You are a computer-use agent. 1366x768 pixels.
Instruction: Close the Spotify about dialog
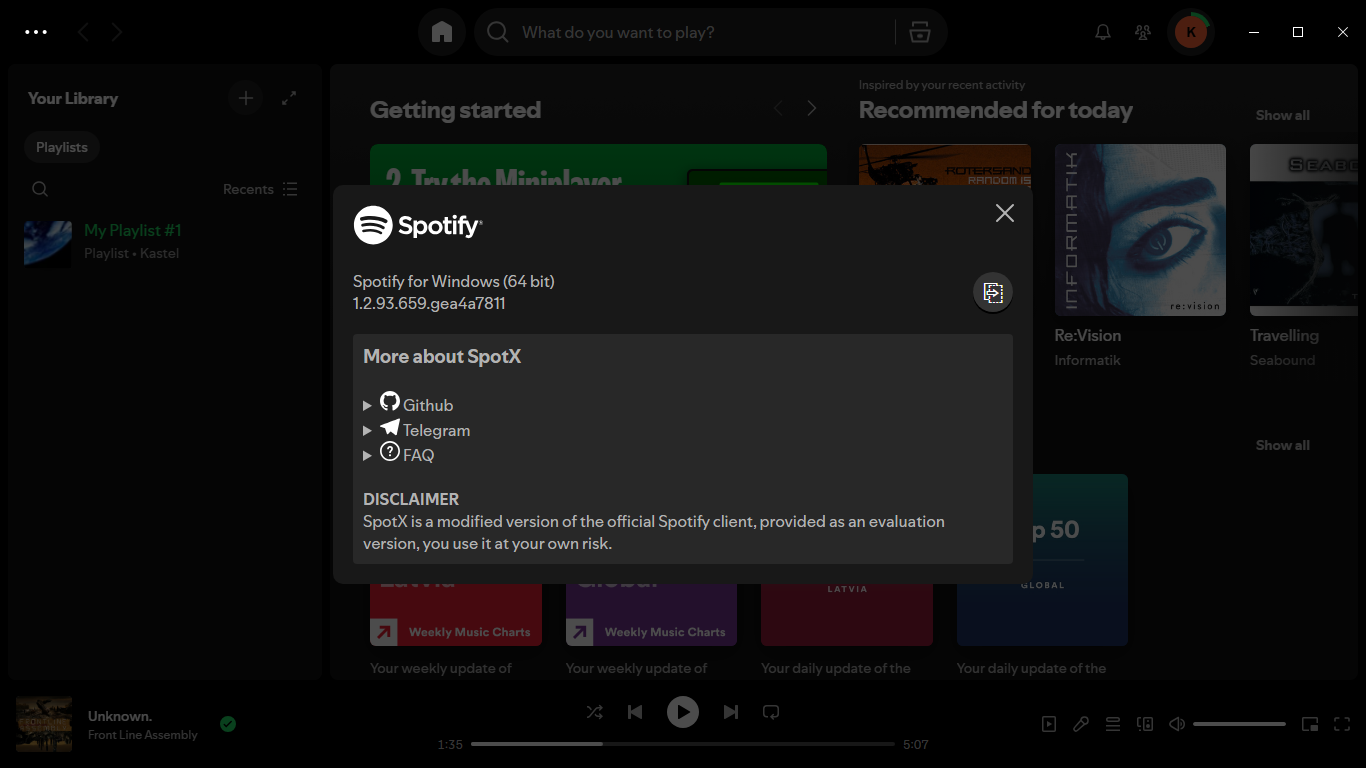coord(1005,213)
